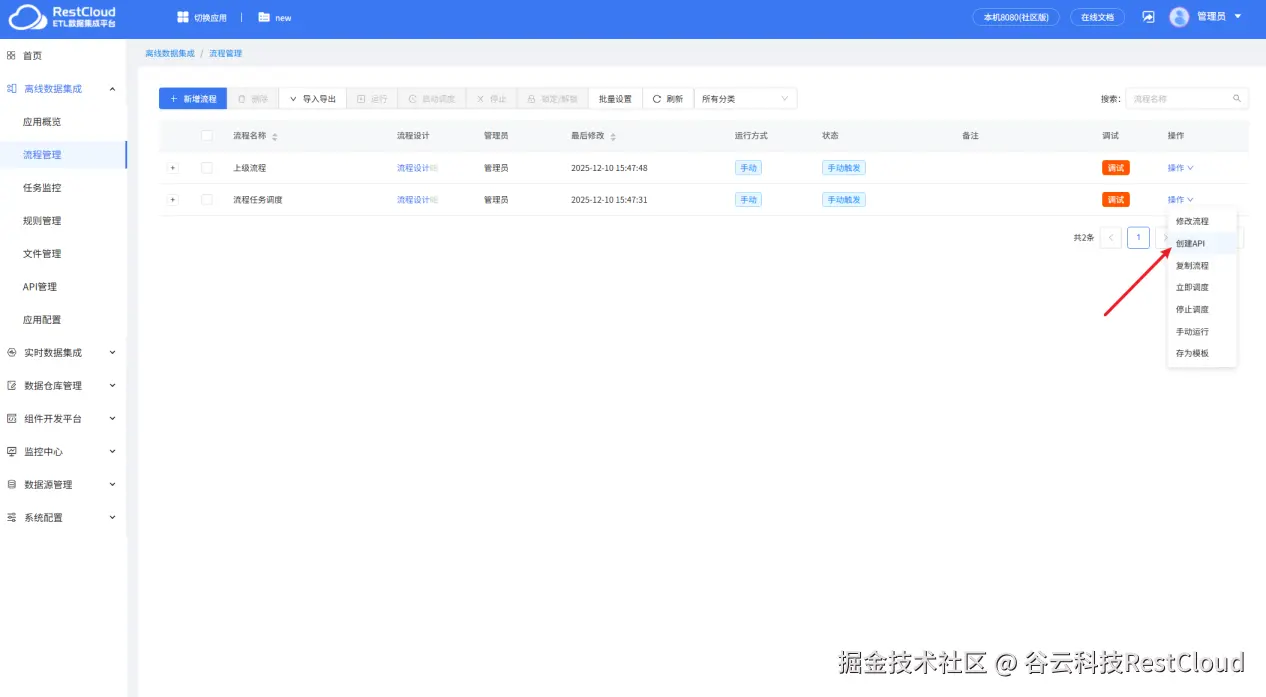Check the select-all checkbox in table header
This screenshot has width=1266, height=697.
tap(206, 136)
